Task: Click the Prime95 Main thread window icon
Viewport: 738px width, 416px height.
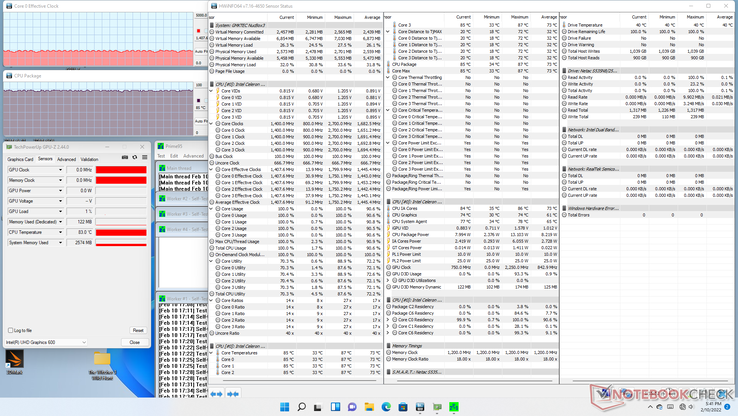Action: tap(162, 168)
